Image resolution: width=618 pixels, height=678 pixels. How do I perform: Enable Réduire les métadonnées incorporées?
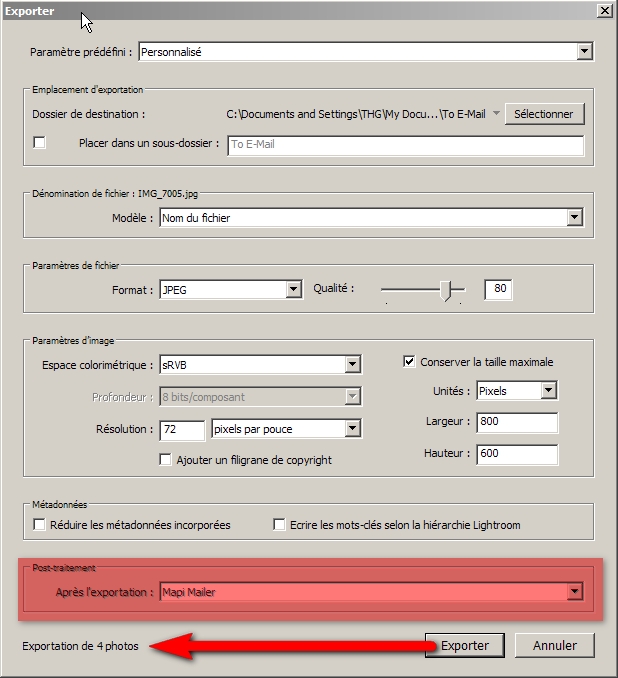(x=39, y=524)
